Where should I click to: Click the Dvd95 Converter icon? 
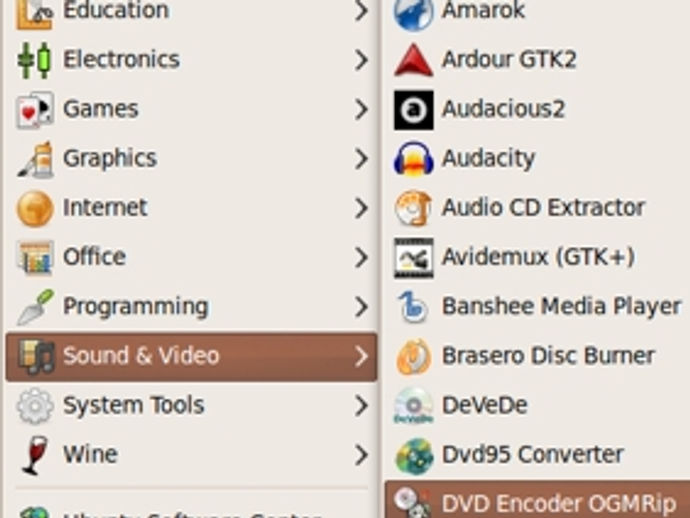(414, 456)
